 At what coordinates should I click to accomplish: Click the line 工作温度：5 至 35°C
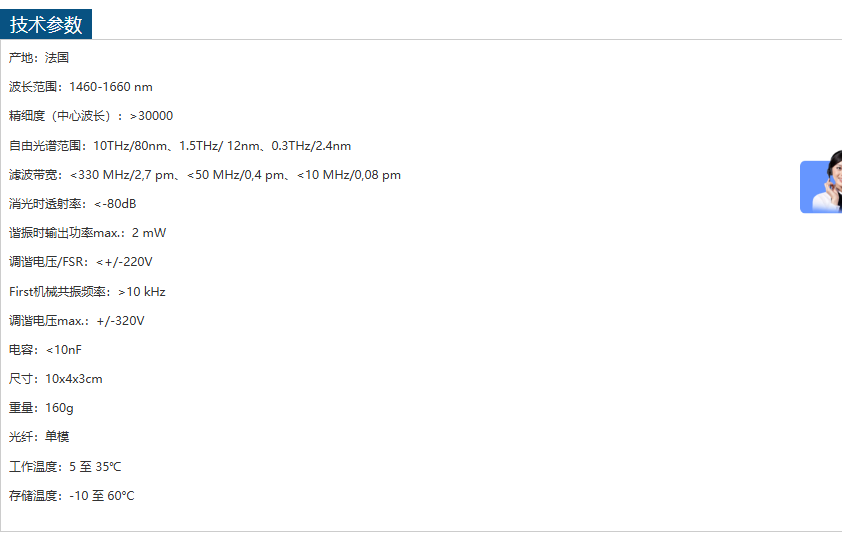coord(65,467)
